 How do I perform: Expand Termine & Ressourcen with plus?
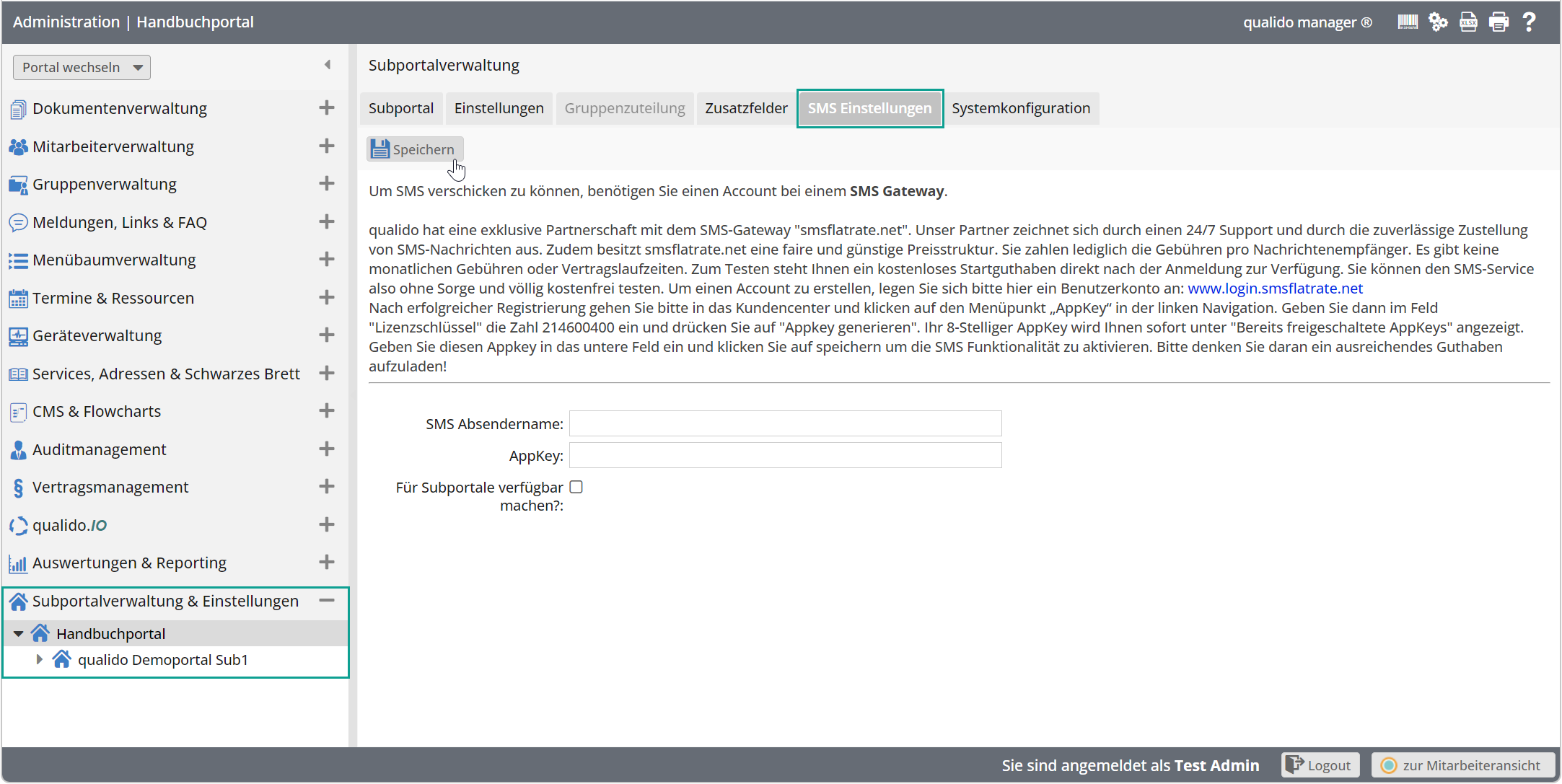click(x=327, y=297)
